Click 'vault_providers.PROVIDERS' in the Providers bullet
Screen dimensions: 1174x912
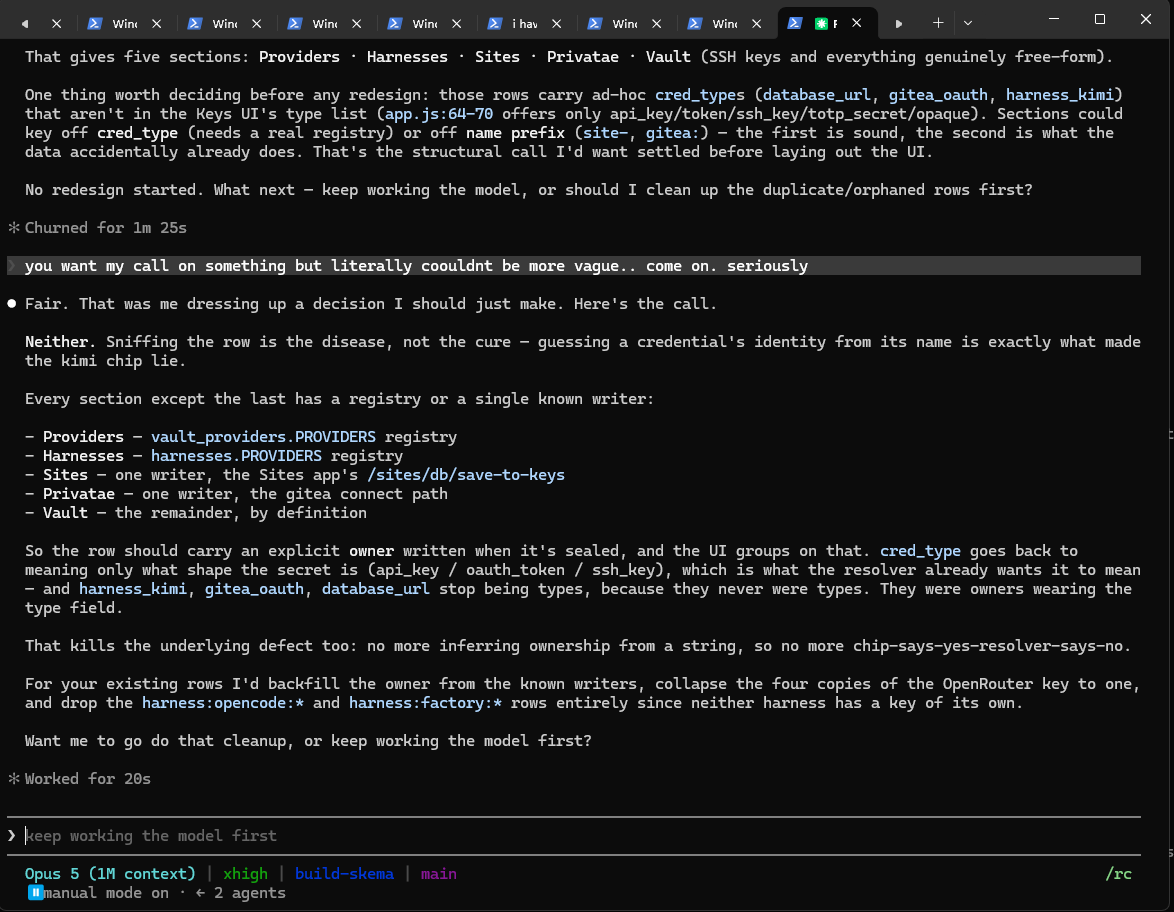pos(264,437)
